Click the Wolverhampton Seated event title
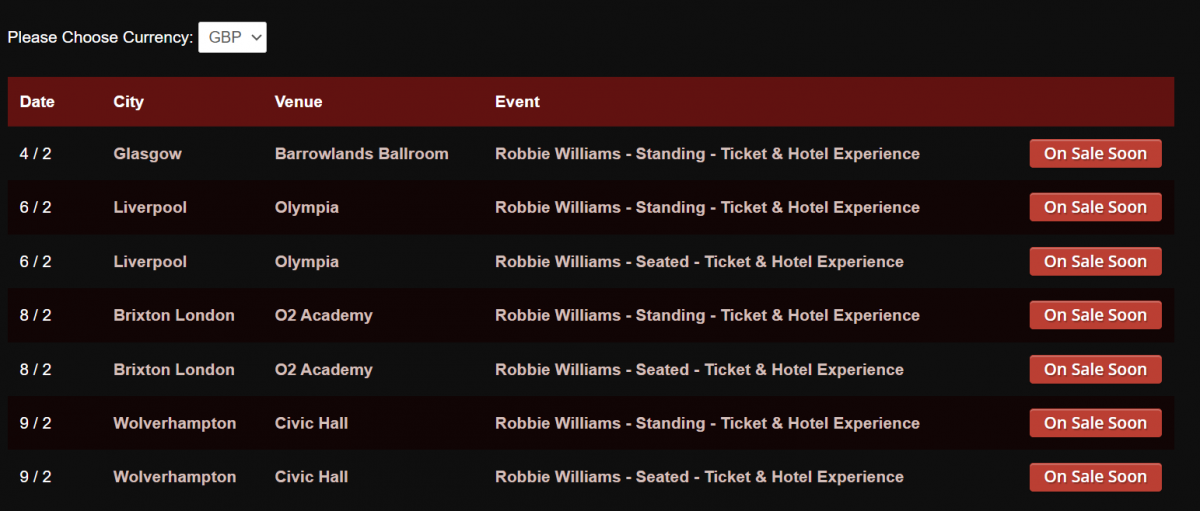The height and width of the screenshot is (511, 1200). tap(699, 478)
